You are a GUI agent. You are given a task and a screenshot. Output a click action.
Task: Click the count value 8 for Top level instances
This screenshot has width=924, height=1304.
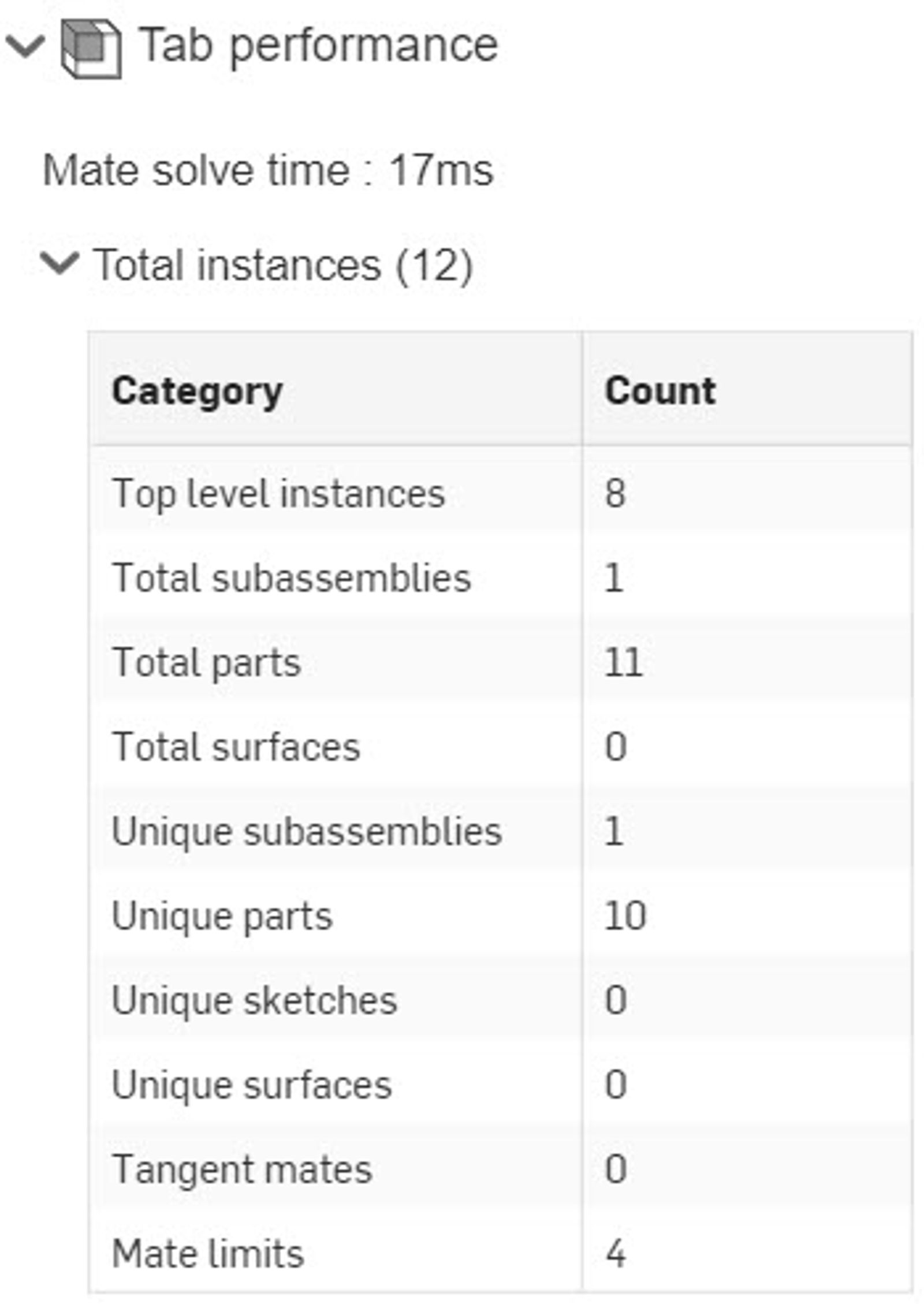point(615,494)
